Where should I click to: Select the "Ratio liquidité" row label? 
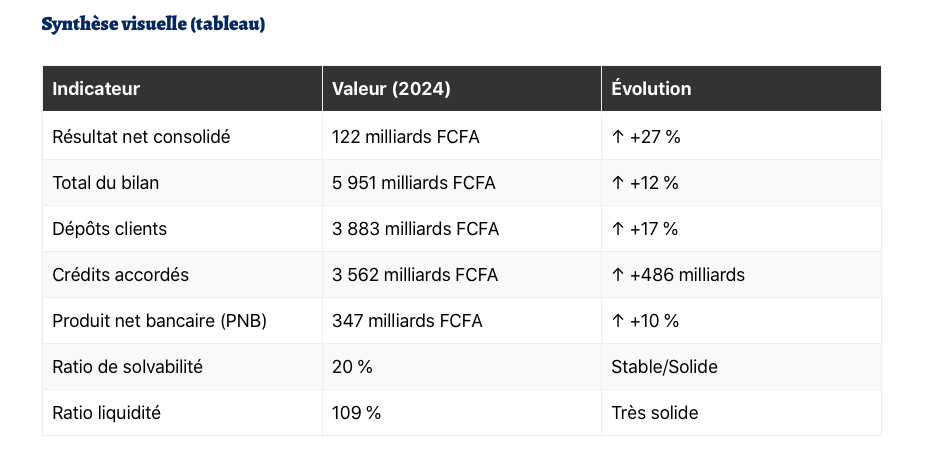(106, 413)
